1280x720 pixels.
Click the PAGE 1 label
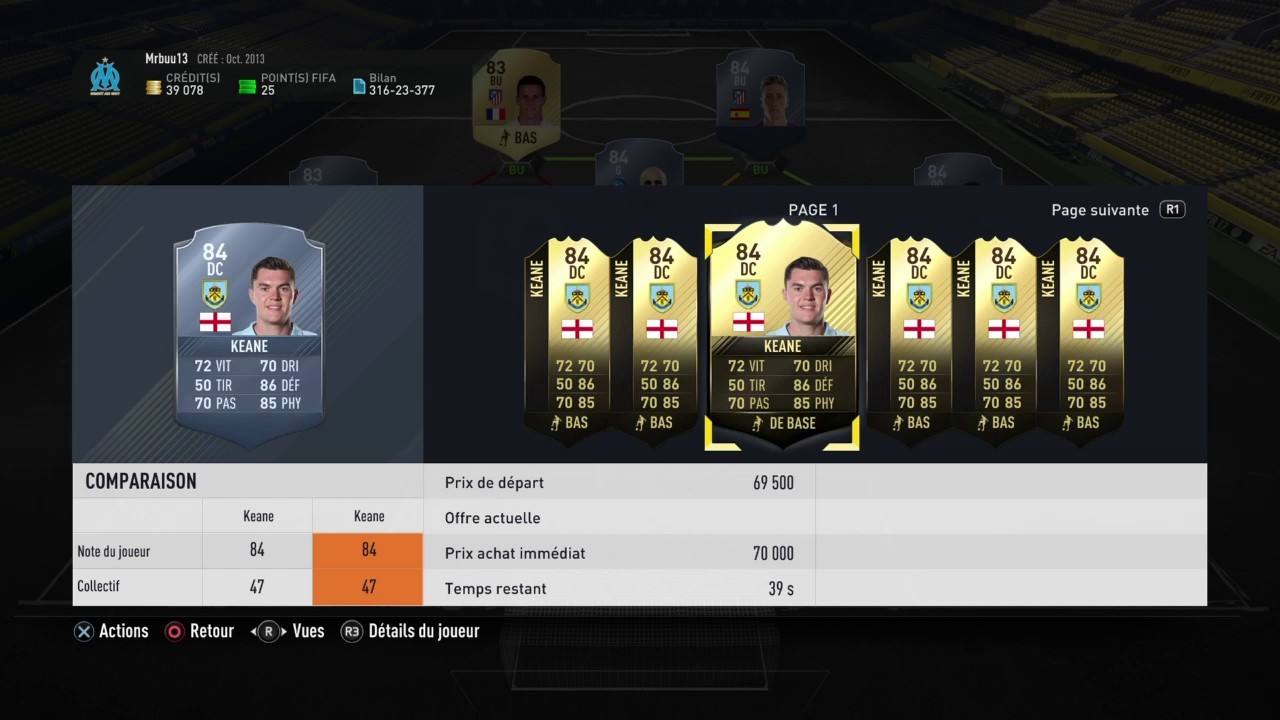pos(813,210)
